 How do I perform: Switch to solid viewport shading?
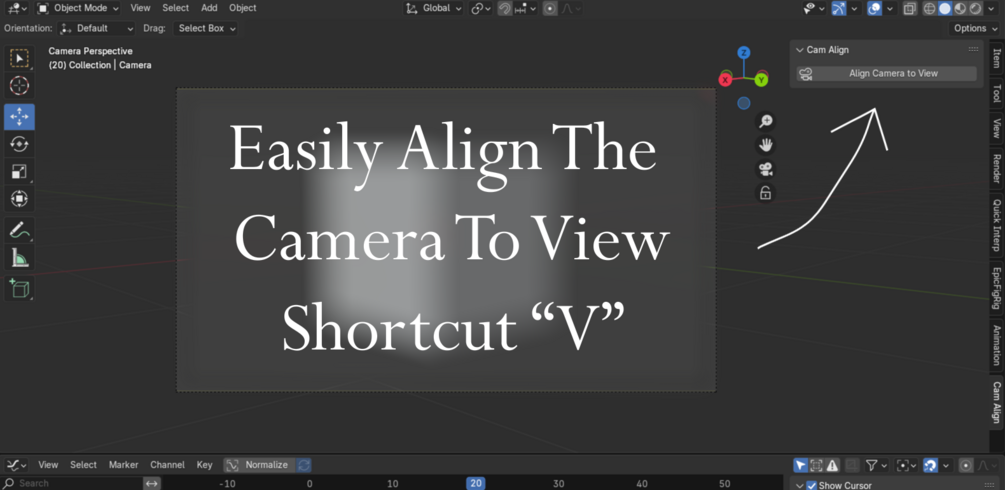[945, 8]
